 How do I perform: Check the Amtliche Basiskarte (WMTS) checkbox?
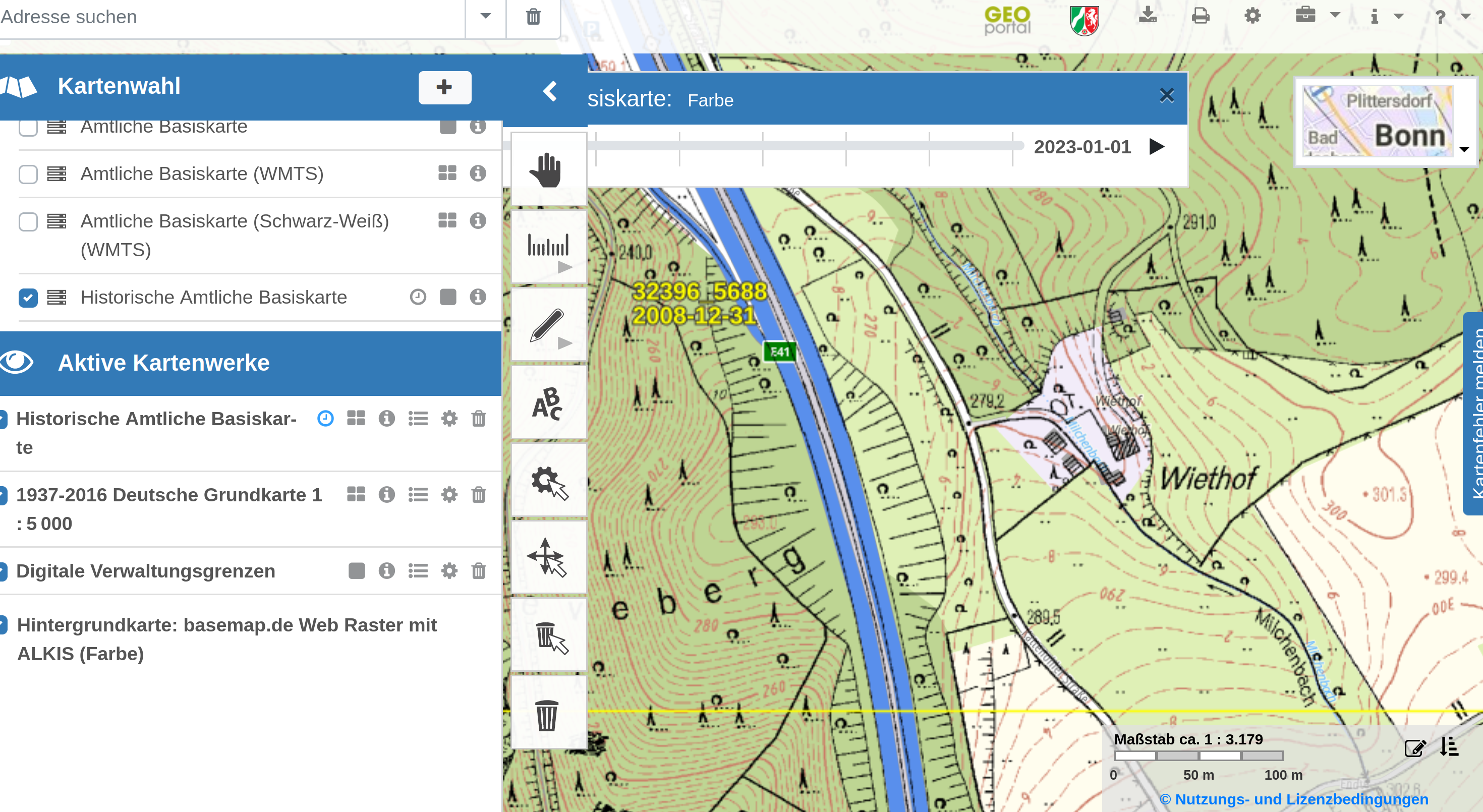pyautogui.click(x=28, y=174)
